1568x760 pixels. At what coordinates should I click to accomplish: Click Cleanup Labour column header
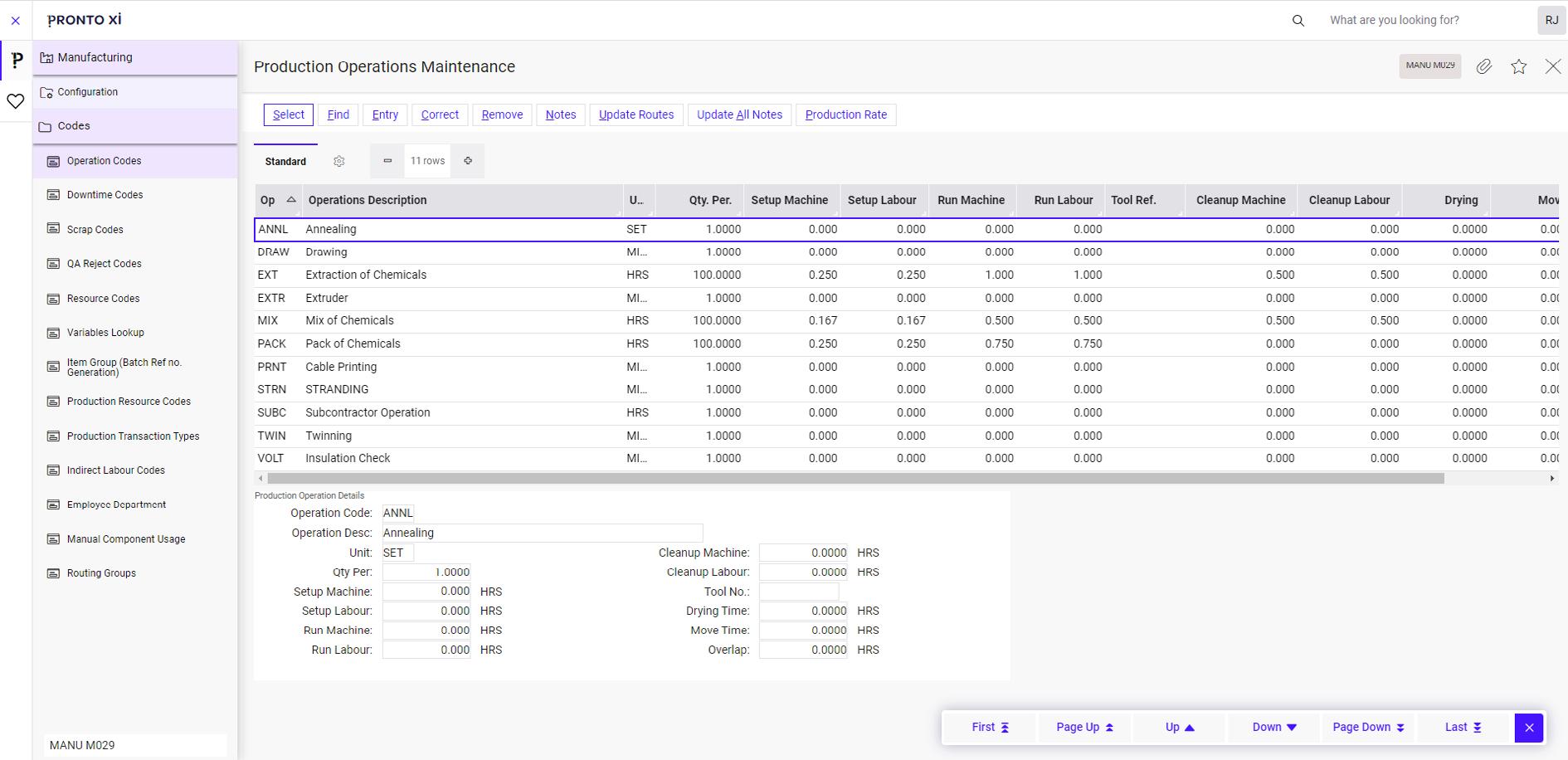[1349, 200]
